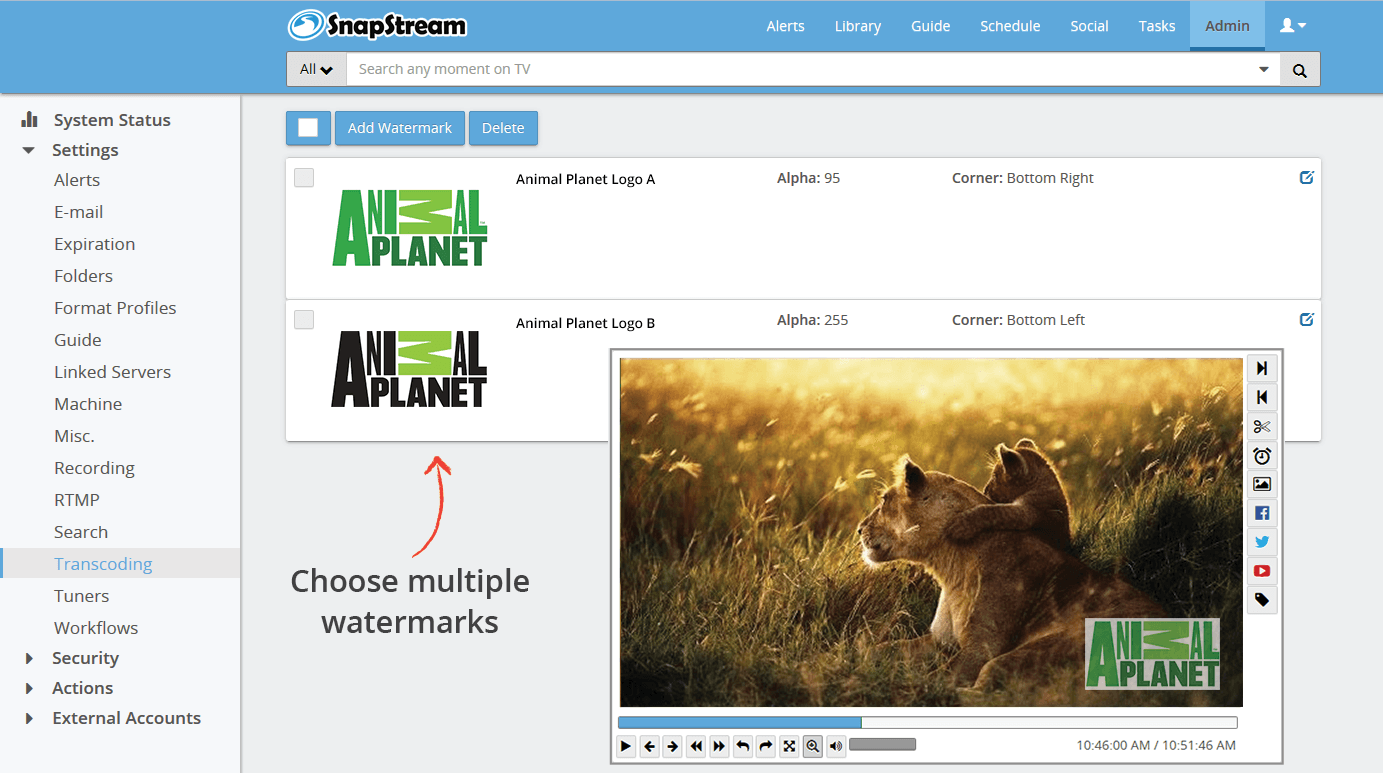Viewport: 1383px width, 773px height.
Task: Collapse the Settings tree section
Action: pyautogui.click(x=29, y=150)
